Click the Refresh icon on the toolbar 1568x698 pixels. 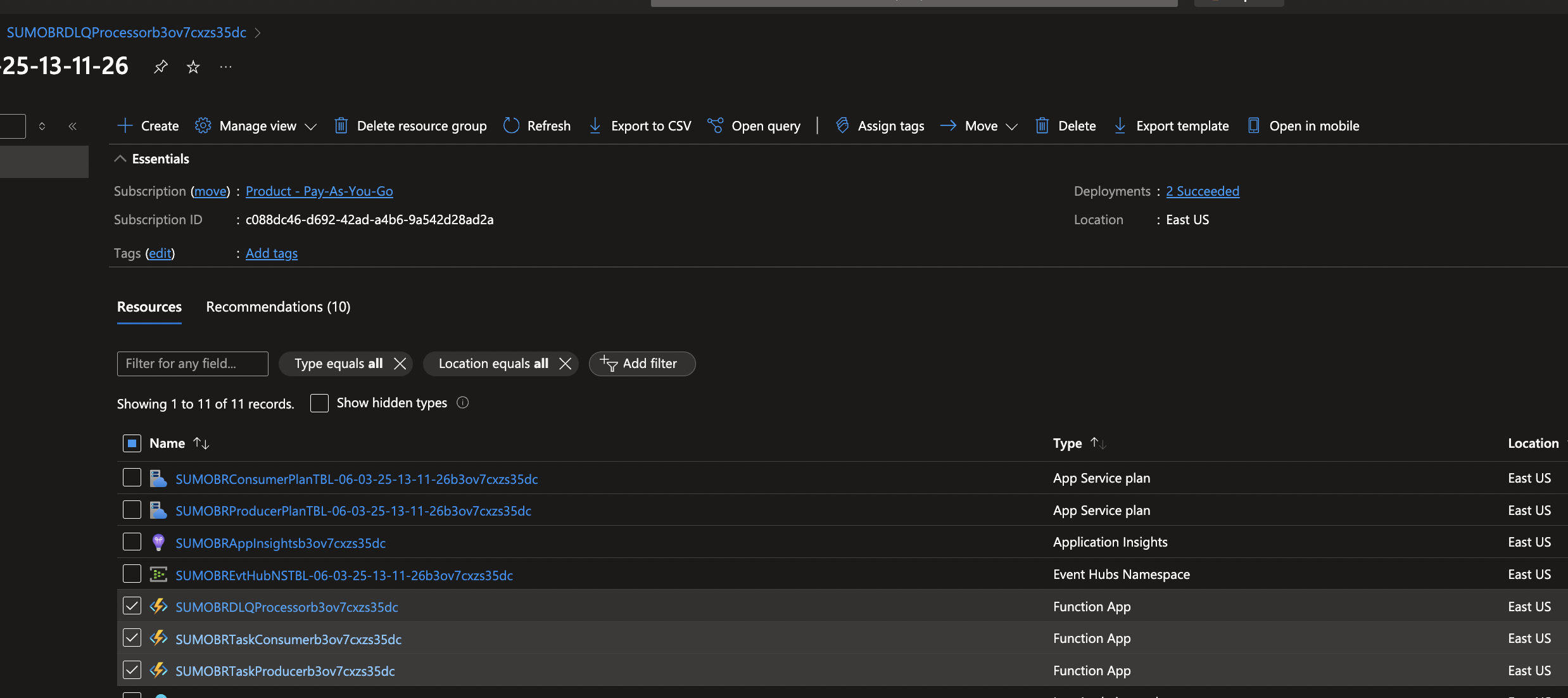point(510,125)
